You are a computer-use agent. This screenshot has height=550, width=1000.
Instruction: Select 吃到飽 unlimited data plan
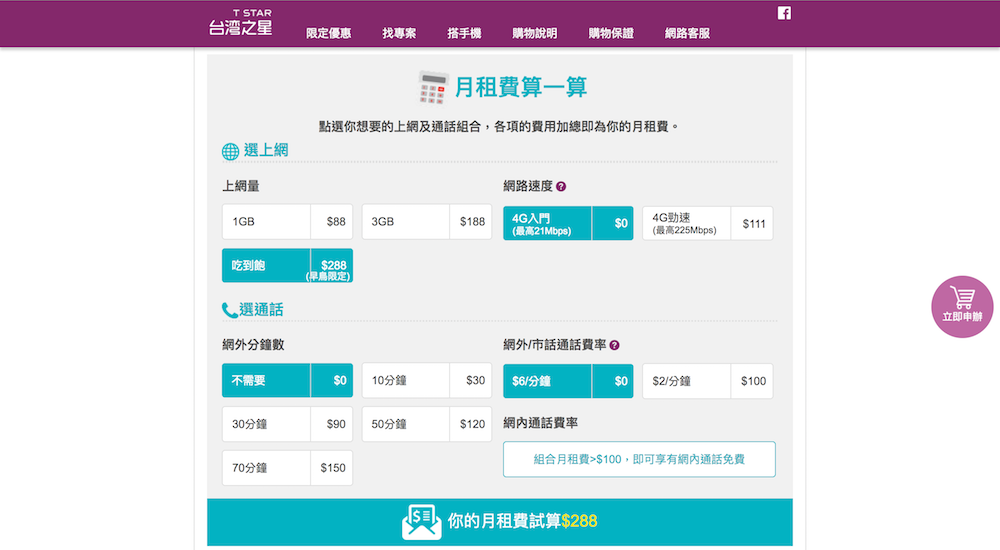[x=287, y=266]
